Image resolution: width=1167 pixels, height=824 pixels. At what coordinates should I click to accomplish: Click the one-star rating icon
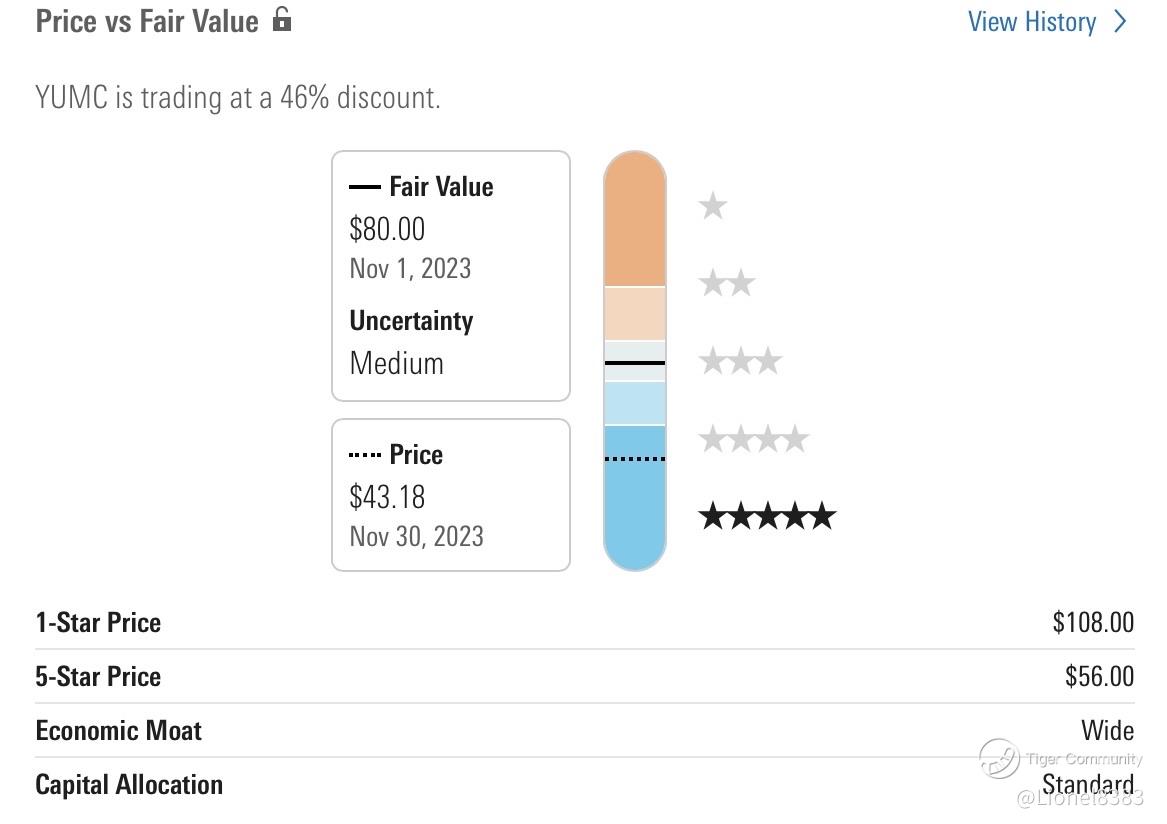pos(713,207)
